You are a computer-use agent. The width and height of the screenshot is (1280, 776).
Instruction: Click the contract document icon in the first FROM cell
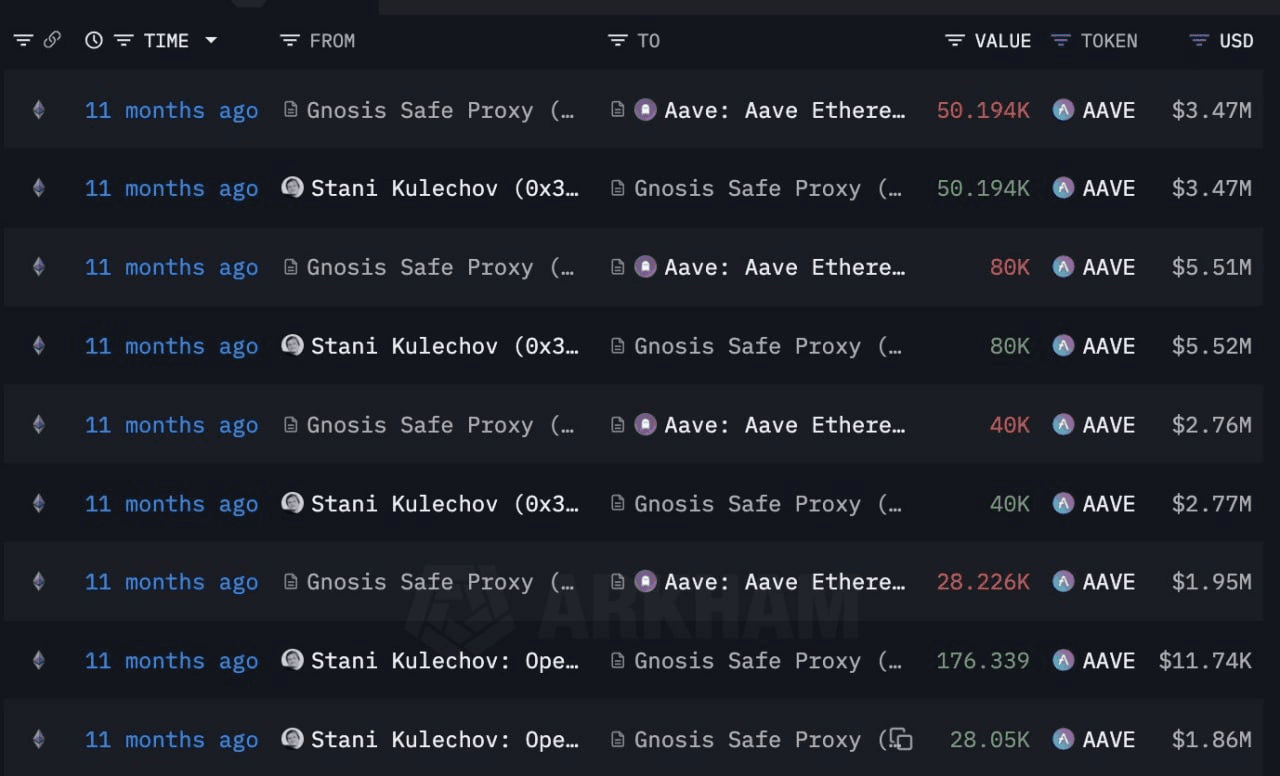(291, 110)
